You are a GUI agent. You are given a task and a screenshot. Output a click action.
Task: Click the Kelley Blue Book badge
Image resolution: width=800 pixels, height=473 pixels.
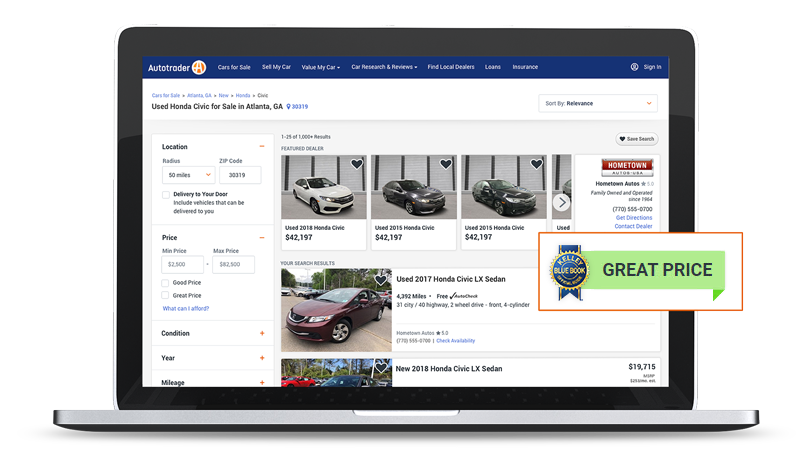pos(569,271)
